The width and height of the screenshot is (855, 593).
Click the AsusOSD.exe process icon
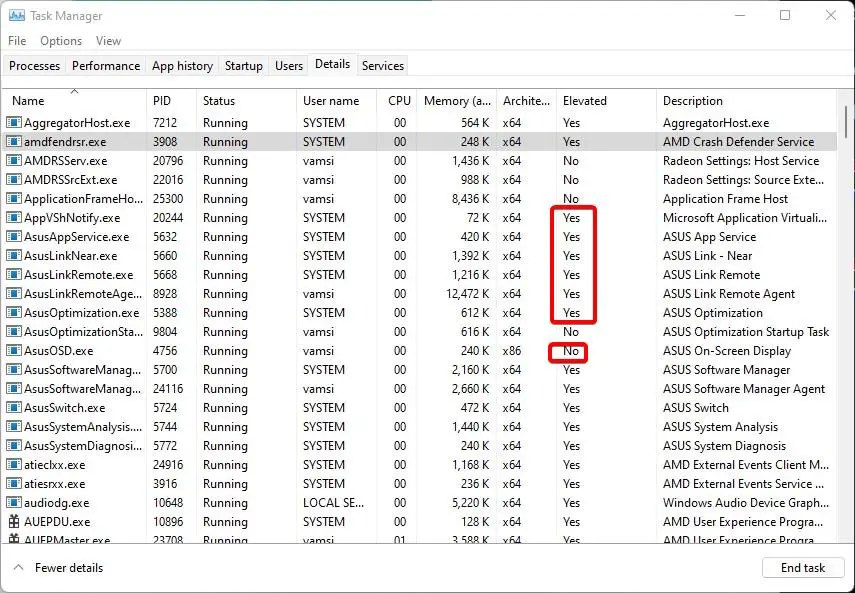[14, 351]
